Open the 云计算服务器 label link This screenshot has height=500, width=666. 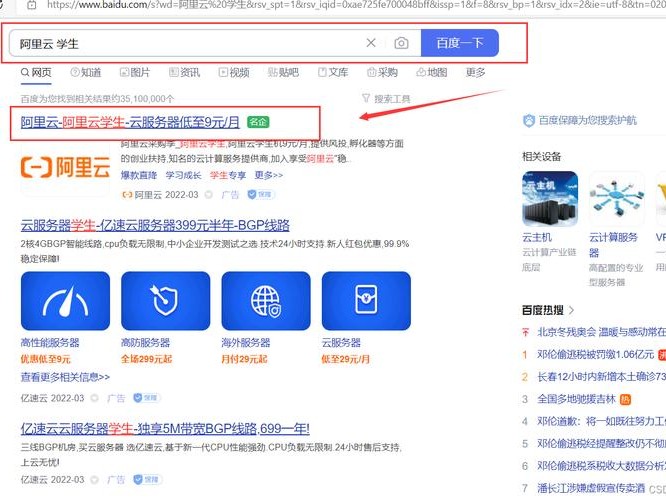pos(613,245)
